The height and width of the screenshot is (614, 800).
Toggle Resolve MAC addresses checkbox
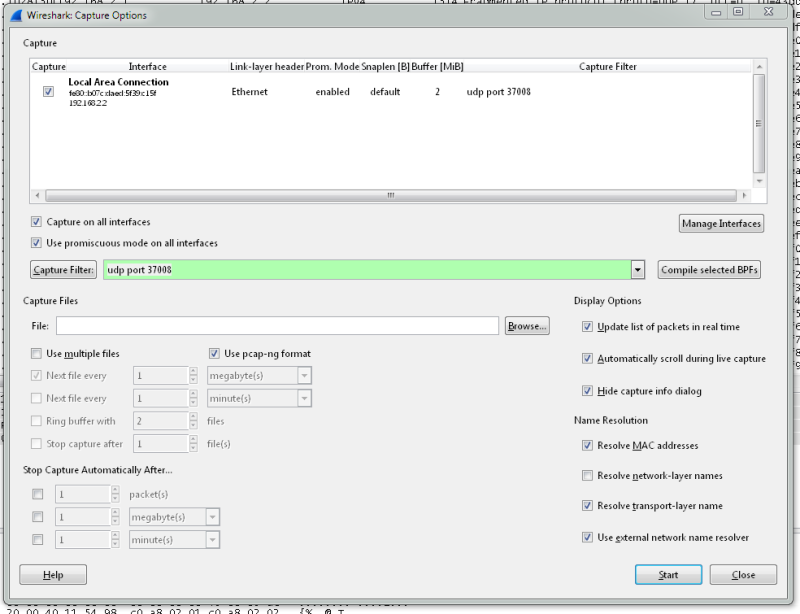(x=587, y=446)
